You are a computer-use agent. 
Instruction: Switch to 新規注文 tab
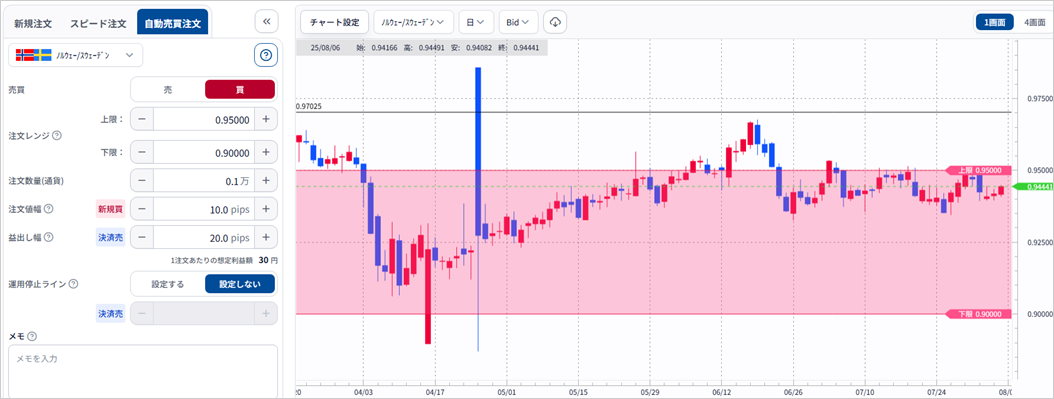[x=34, y=23]
